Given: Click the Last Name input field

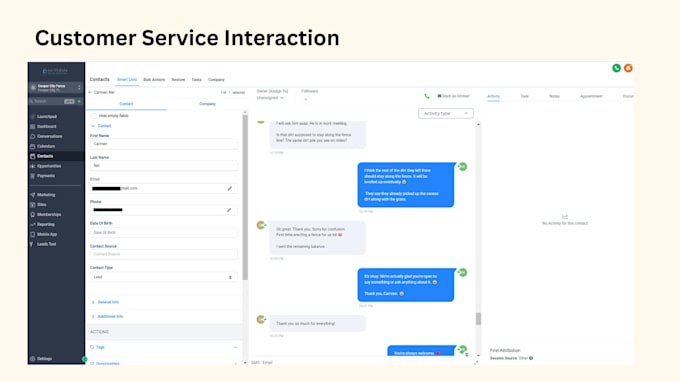Looking at the screenshot, I should click(x=164, y=166).
